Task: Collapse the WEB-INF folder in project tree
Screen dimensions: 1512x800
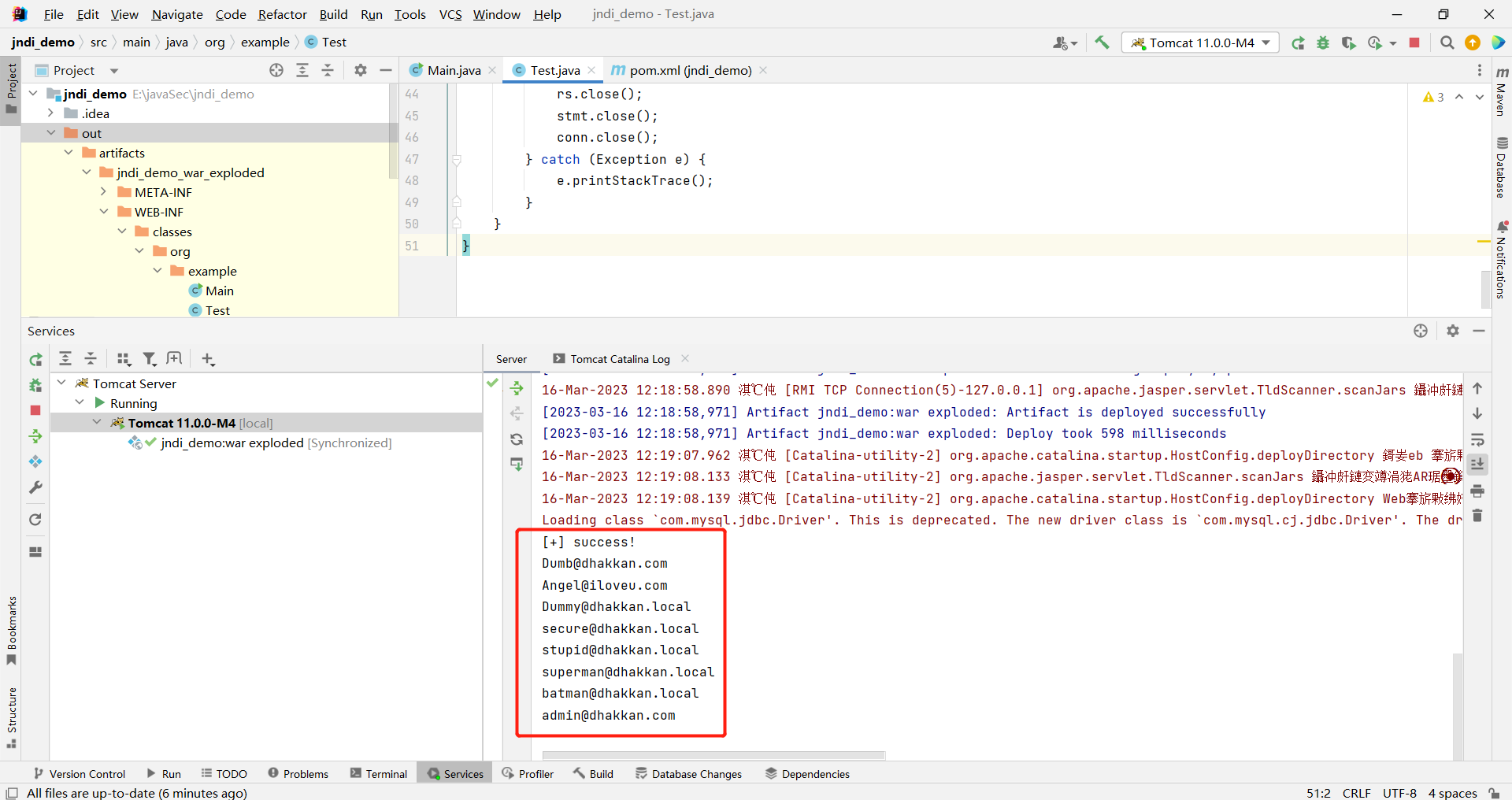Action: (x=104, y=212)
